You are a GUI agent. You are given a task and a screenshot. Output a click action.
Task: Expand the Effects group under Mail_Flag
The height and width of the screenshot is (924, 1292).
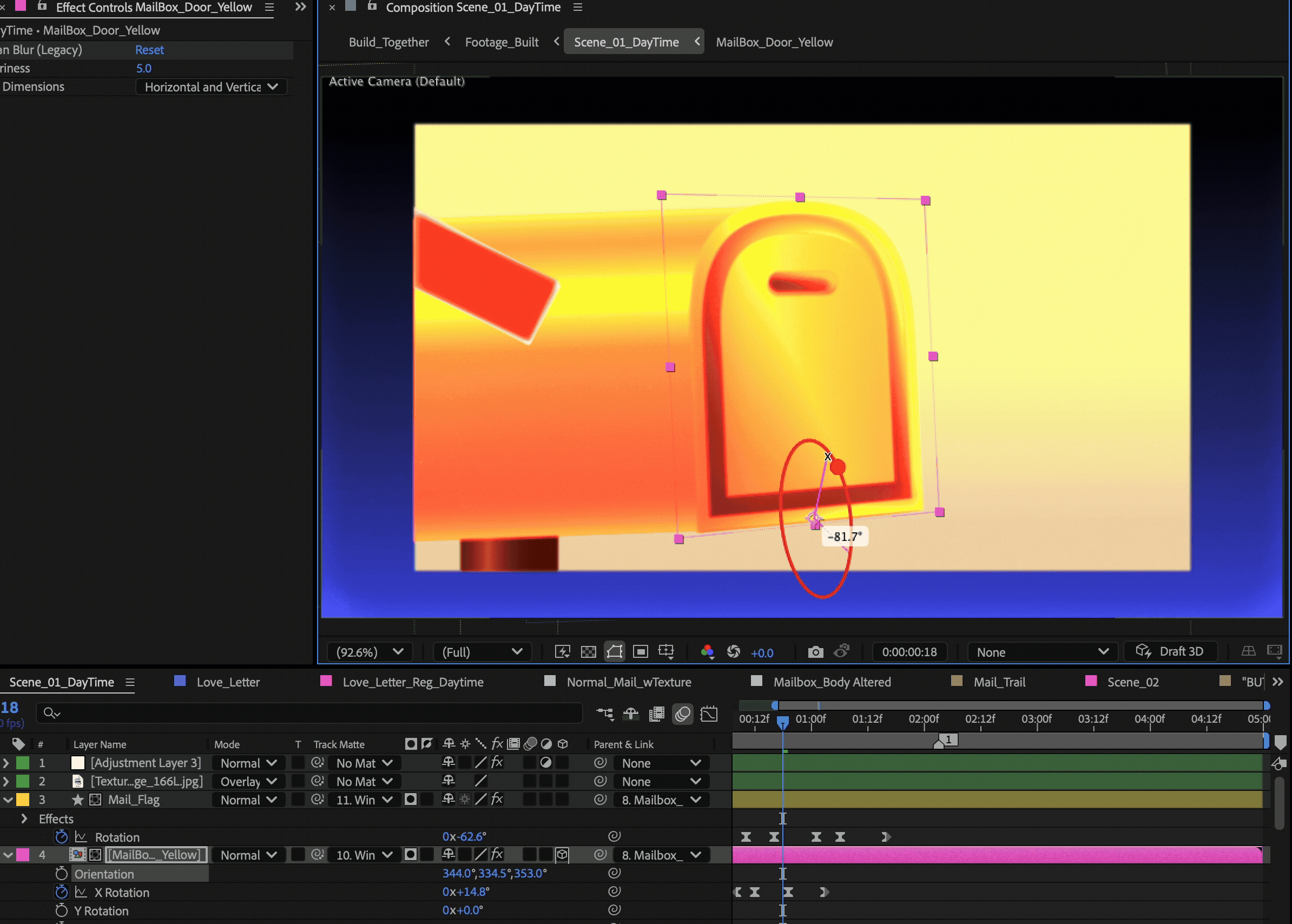click(x=24, y=819)
